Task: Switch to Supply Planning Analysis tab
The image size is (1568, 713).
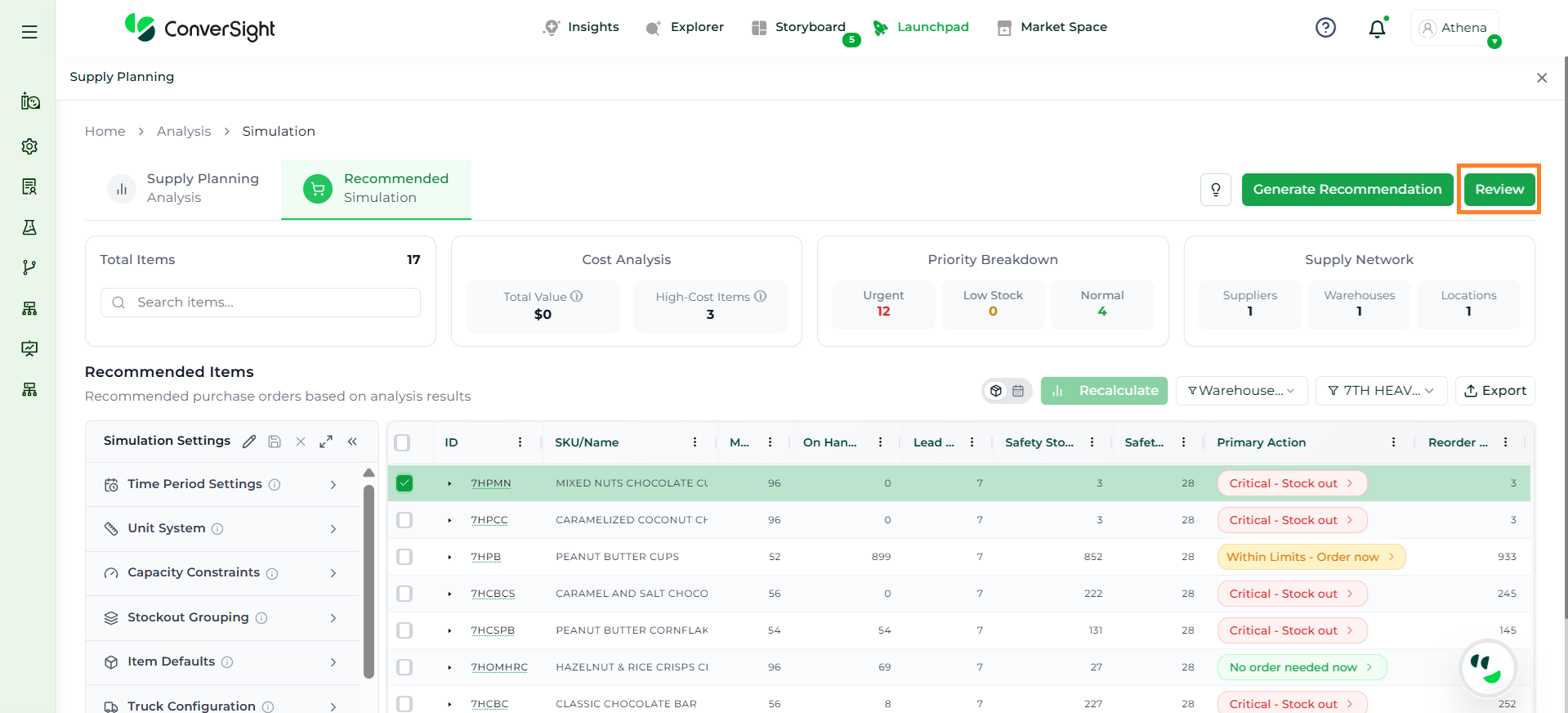Action: point(184,188)
